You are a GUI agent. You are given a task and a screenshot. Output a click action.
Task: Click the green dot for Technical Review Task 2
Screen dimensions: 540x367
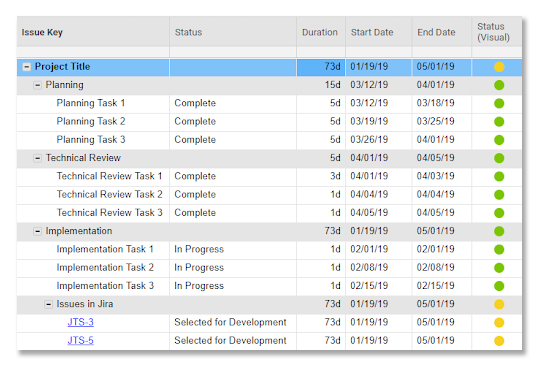(499, 195)
